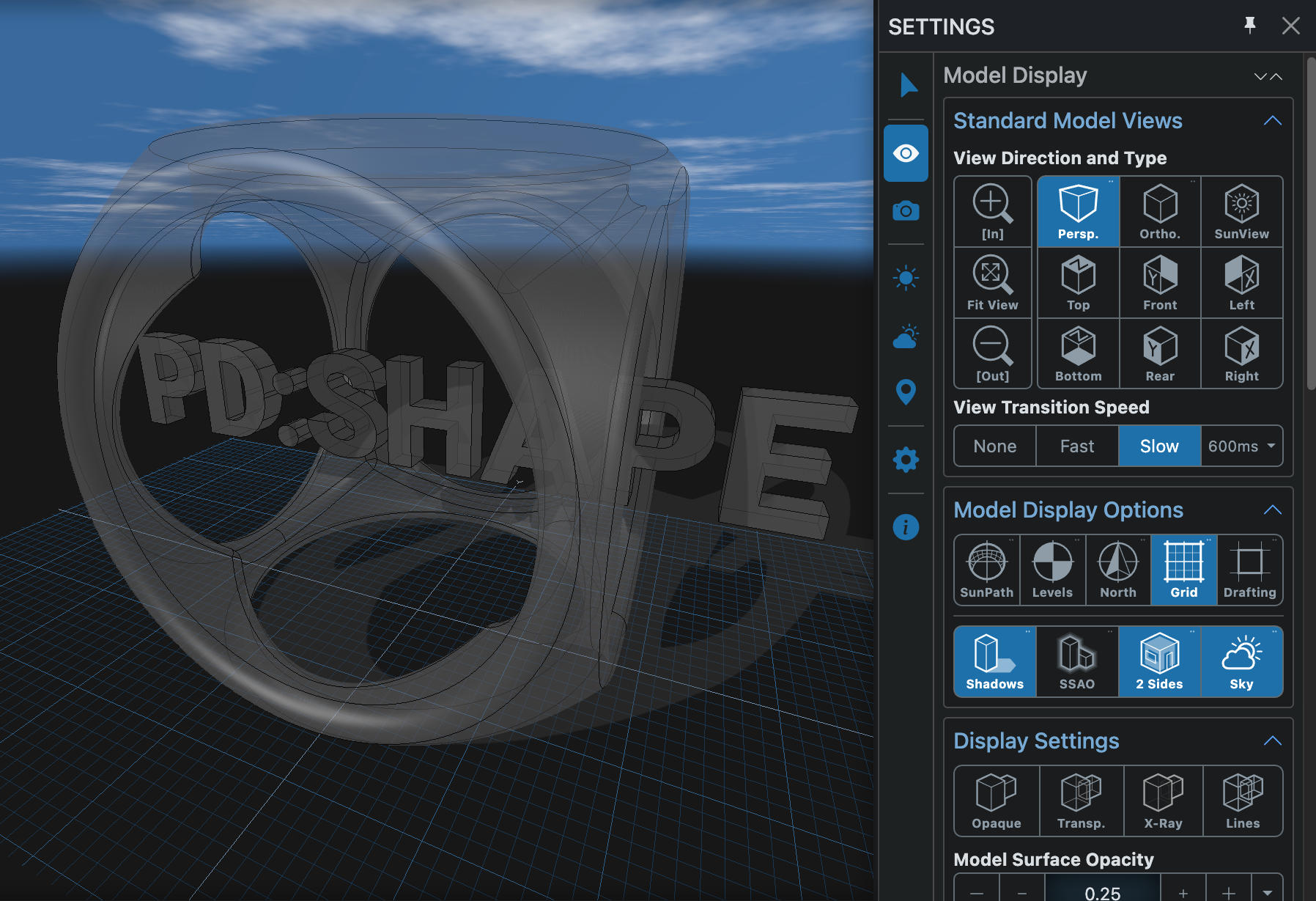Open the 600ms transition speed dropdown
Viewport: 1316px width, 901px height.
tap(1241, 446)
